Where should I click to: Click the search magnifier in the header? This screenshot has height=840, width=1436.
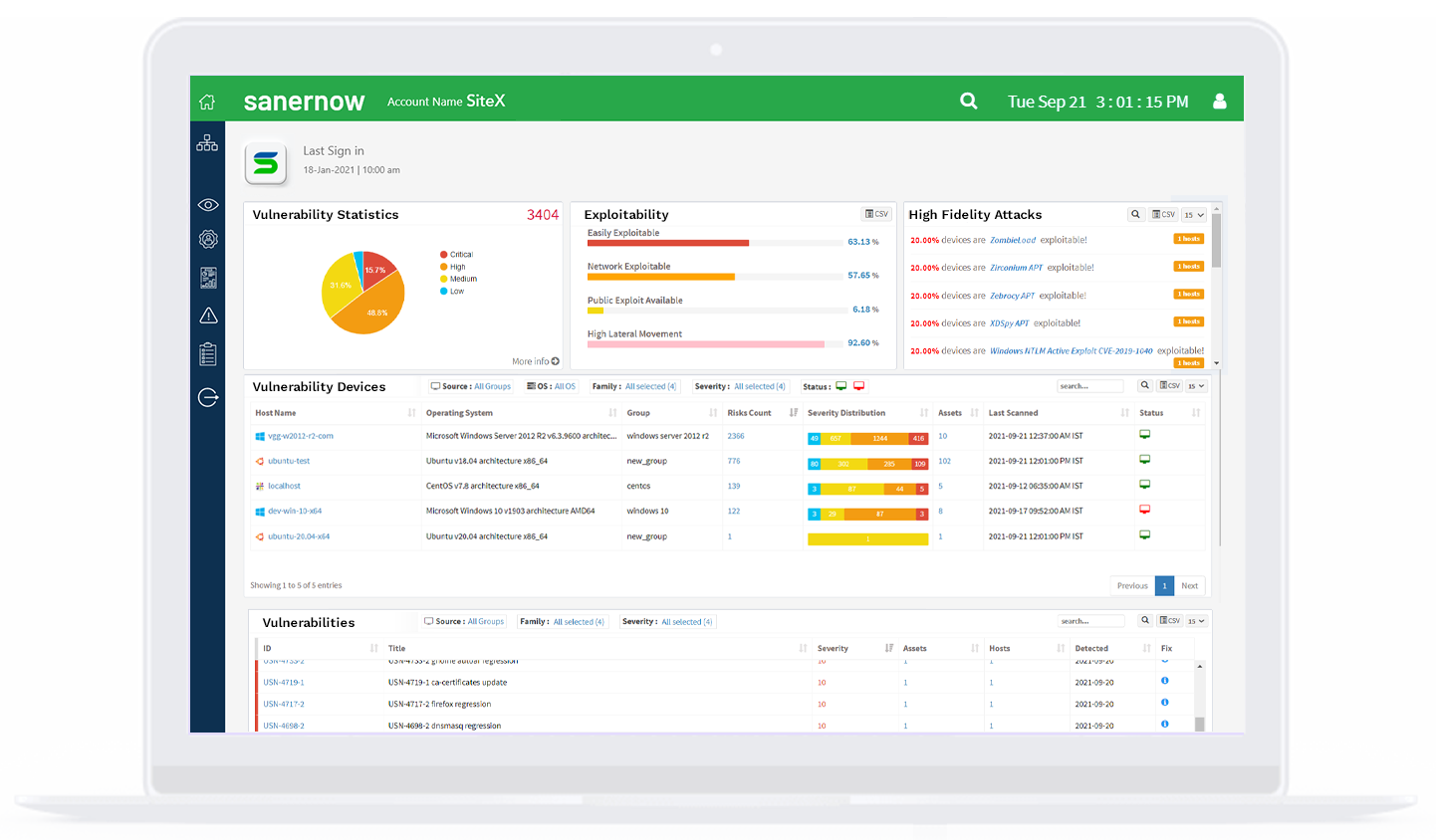(968, 101)
